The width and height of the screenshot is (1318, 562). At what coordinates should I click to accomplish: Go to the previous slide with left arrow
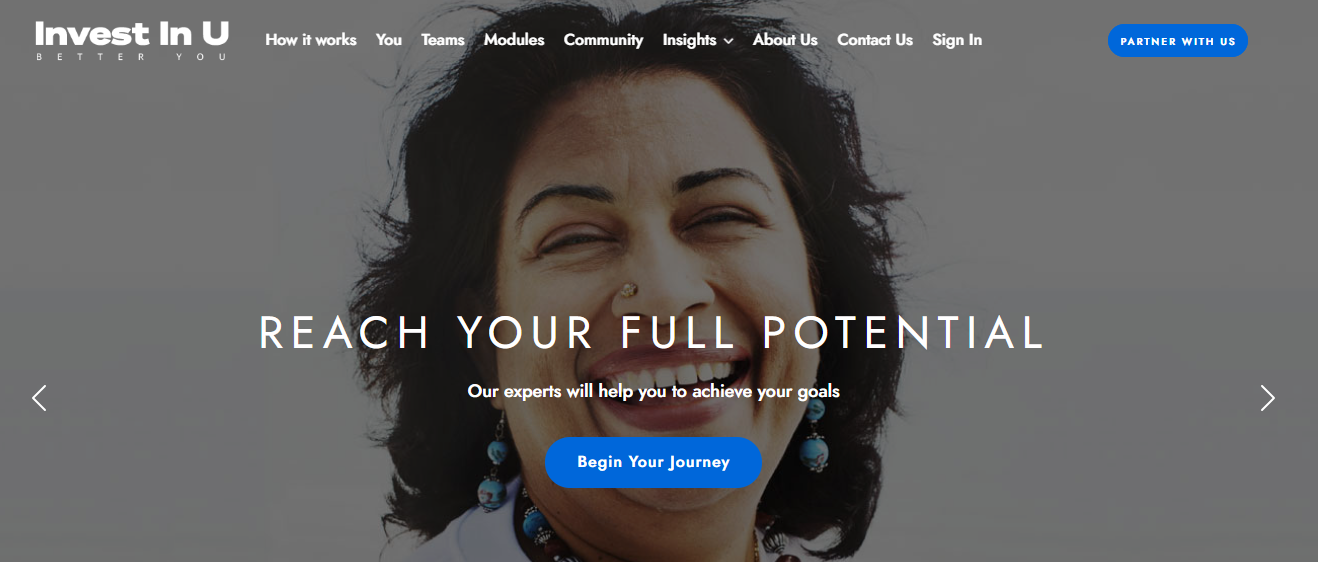[39, 398]
